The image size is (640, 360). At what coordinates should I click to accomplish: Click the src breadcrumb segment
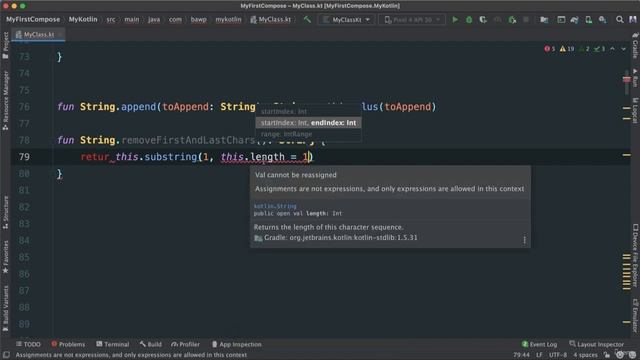point(111,19)
